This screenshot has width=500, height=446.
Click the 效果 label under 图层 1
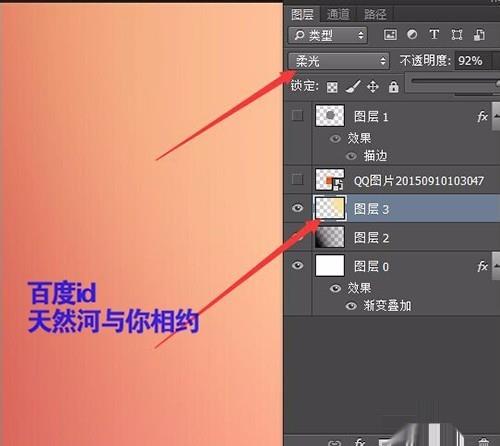(x=359, y=138)
